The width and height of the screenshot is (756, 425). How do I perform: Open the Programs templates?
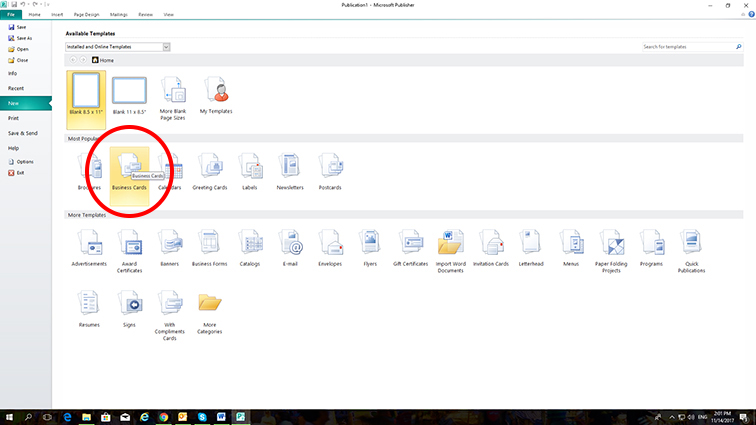click(x=651, y=248)
